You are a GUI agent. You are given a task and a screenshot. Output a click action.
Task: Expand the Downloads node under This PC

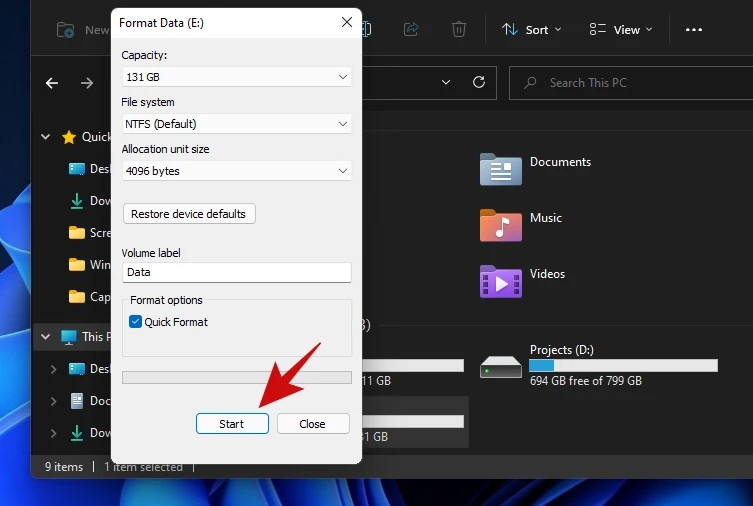(x=53, y=433)
